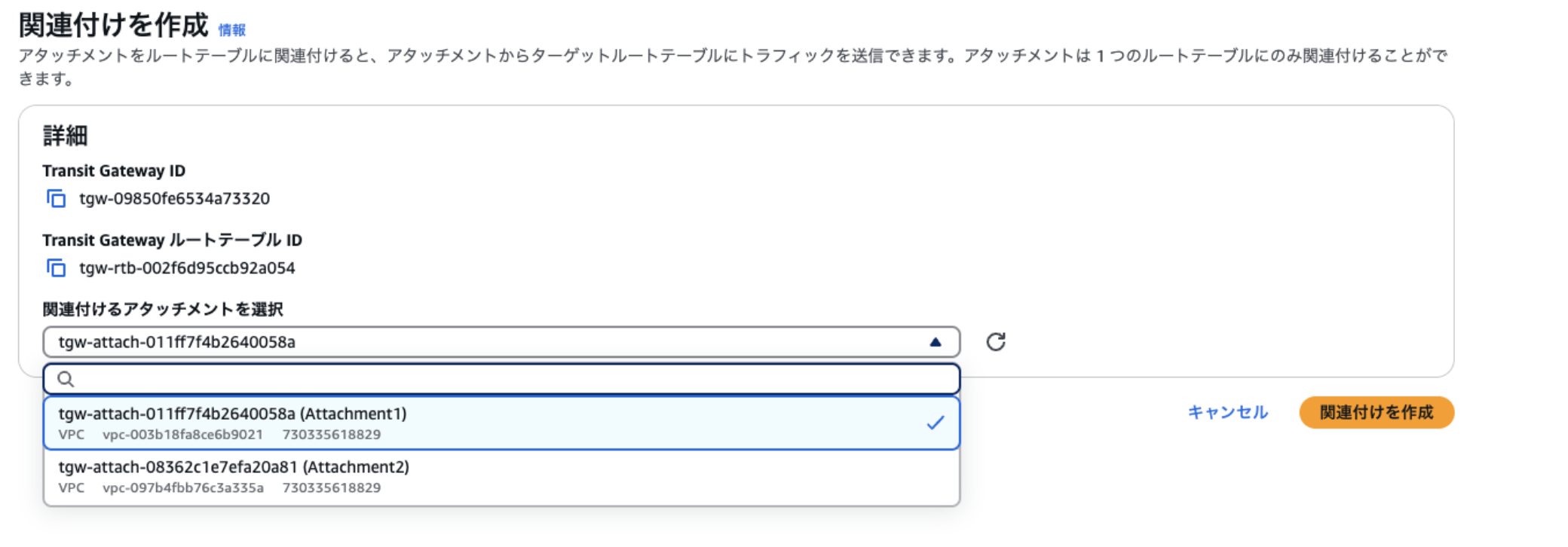Viewport: 1568px width, 547px height.
Task: Open the 情報 info link
Action: [231, 30]
